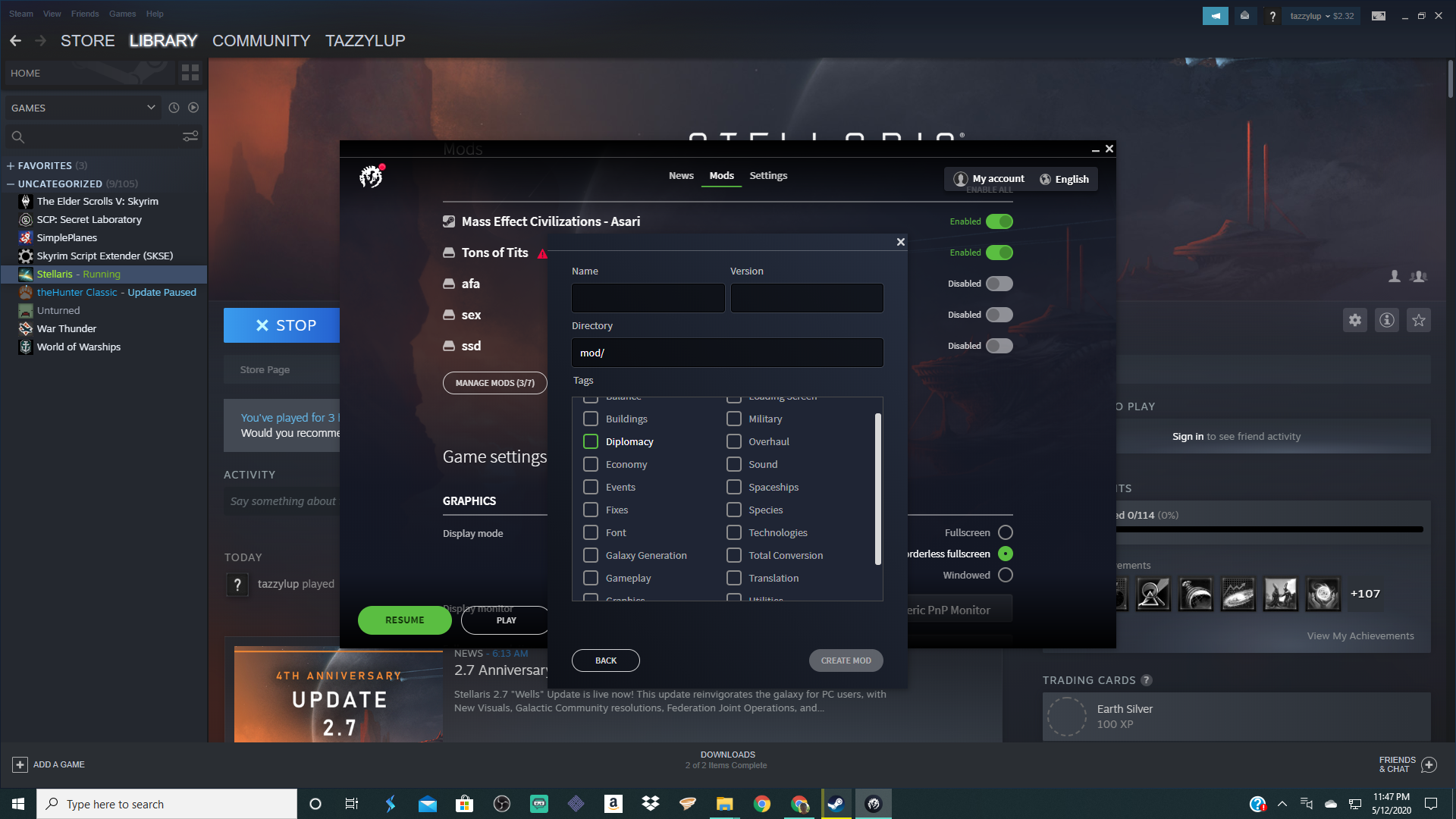Click the friends chat plus icon
1456x819 pixels.
1429,764
